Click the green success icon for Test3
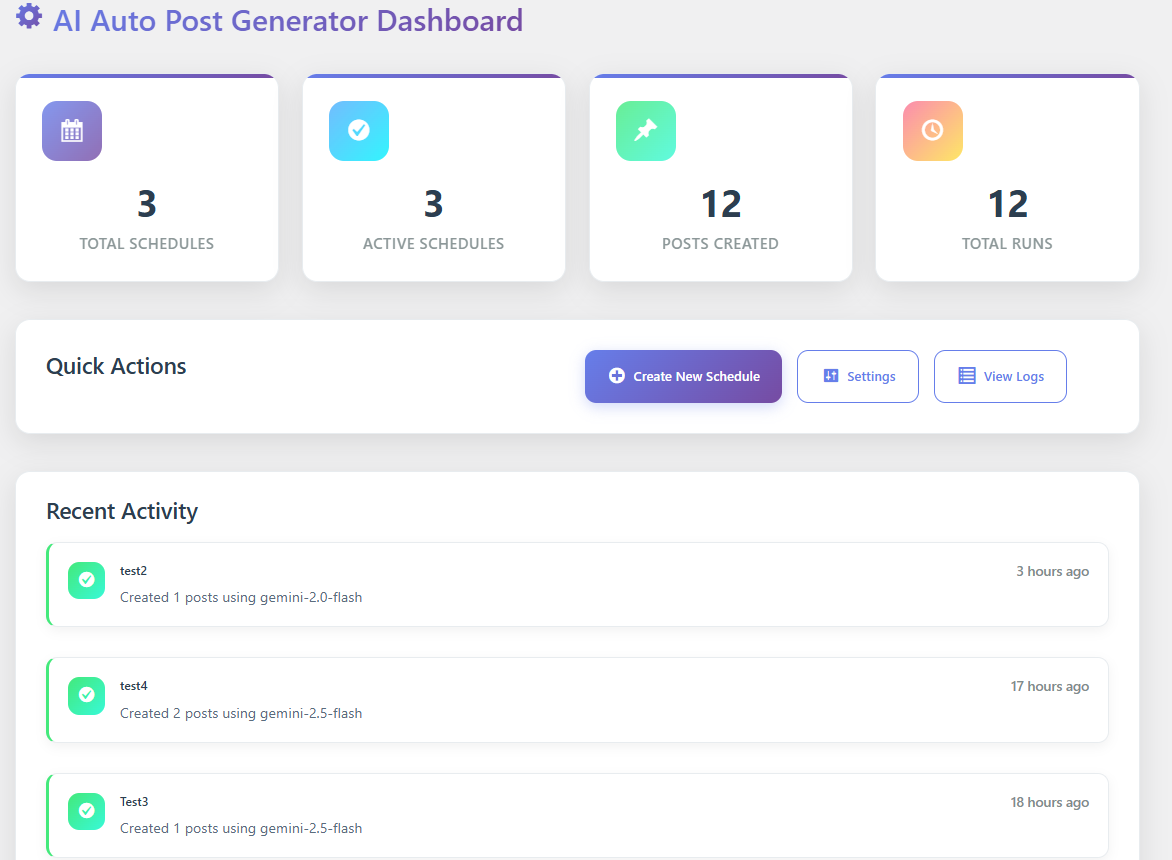 pyautogui.click(x=87, y=811)
